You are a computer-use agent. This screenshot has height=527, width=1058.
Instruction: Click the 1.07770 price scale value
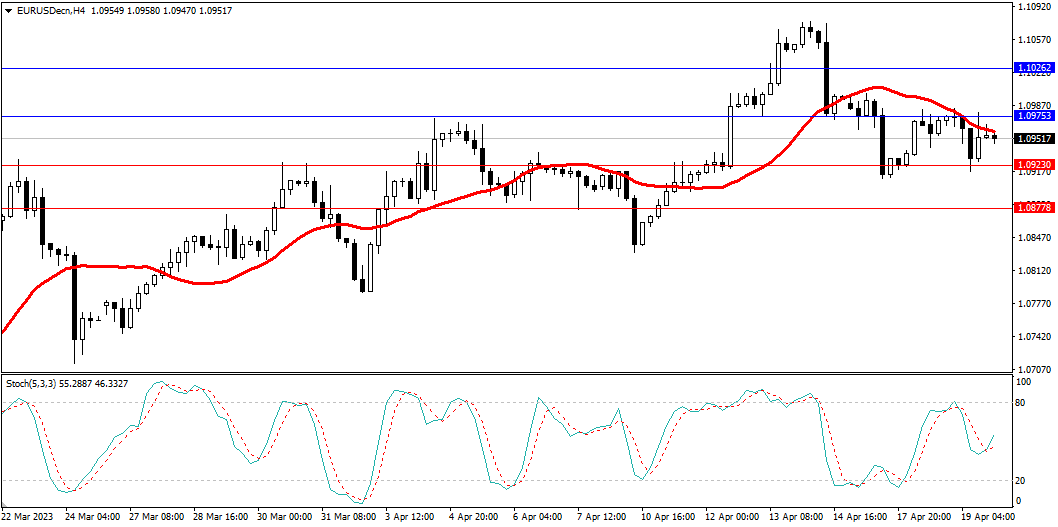[1034, 304]
